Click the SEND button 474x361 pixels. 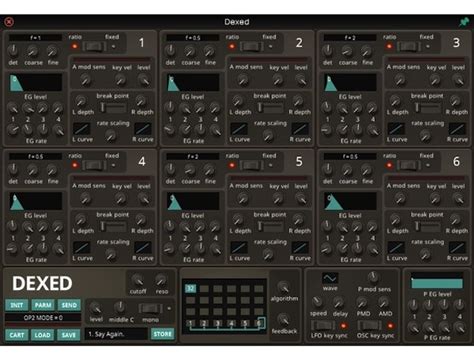click(x=69, y=305)
